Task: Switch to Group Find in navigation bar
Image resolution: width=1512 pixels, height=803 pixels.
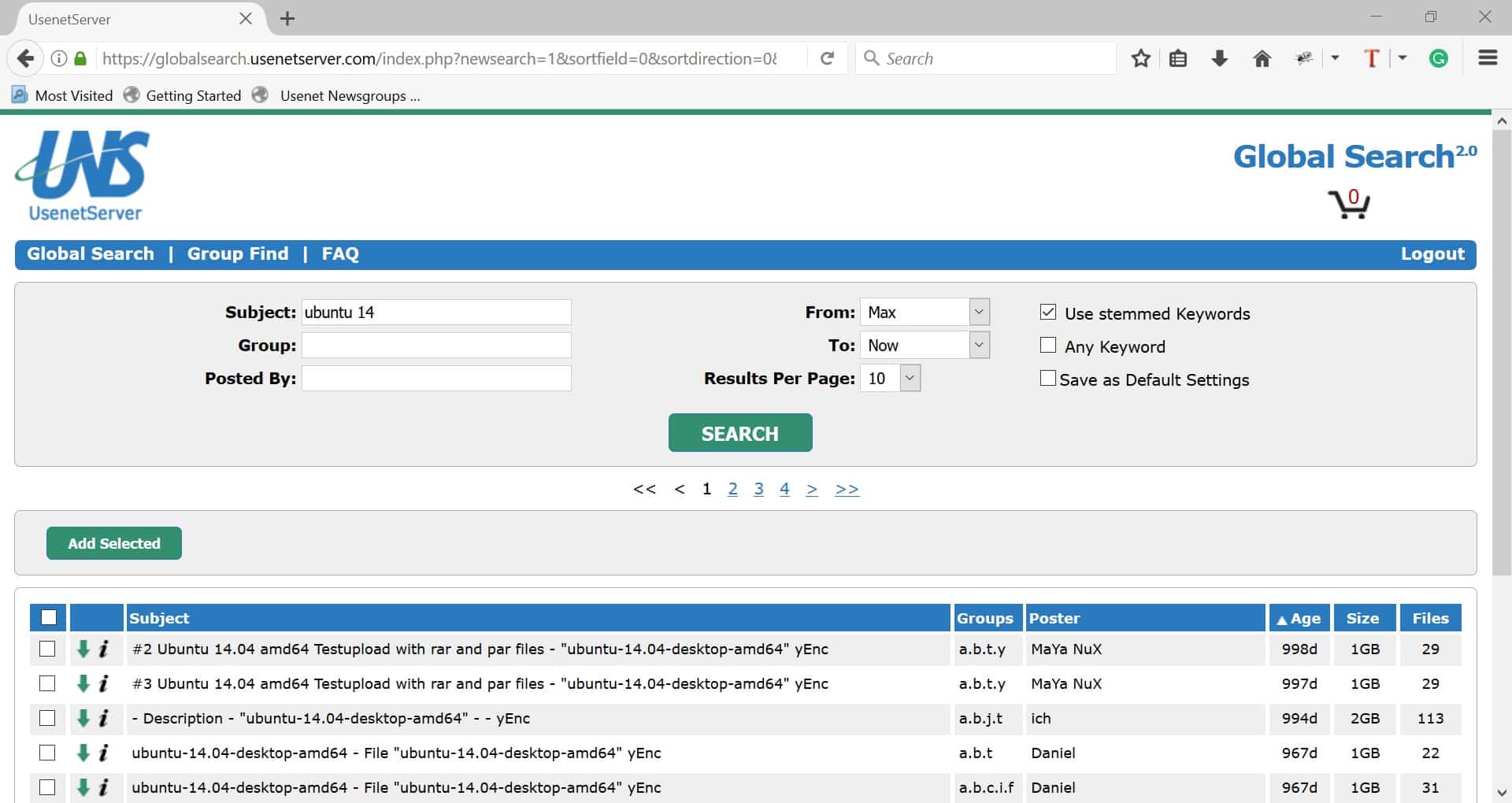Action: tap(237, 254)
